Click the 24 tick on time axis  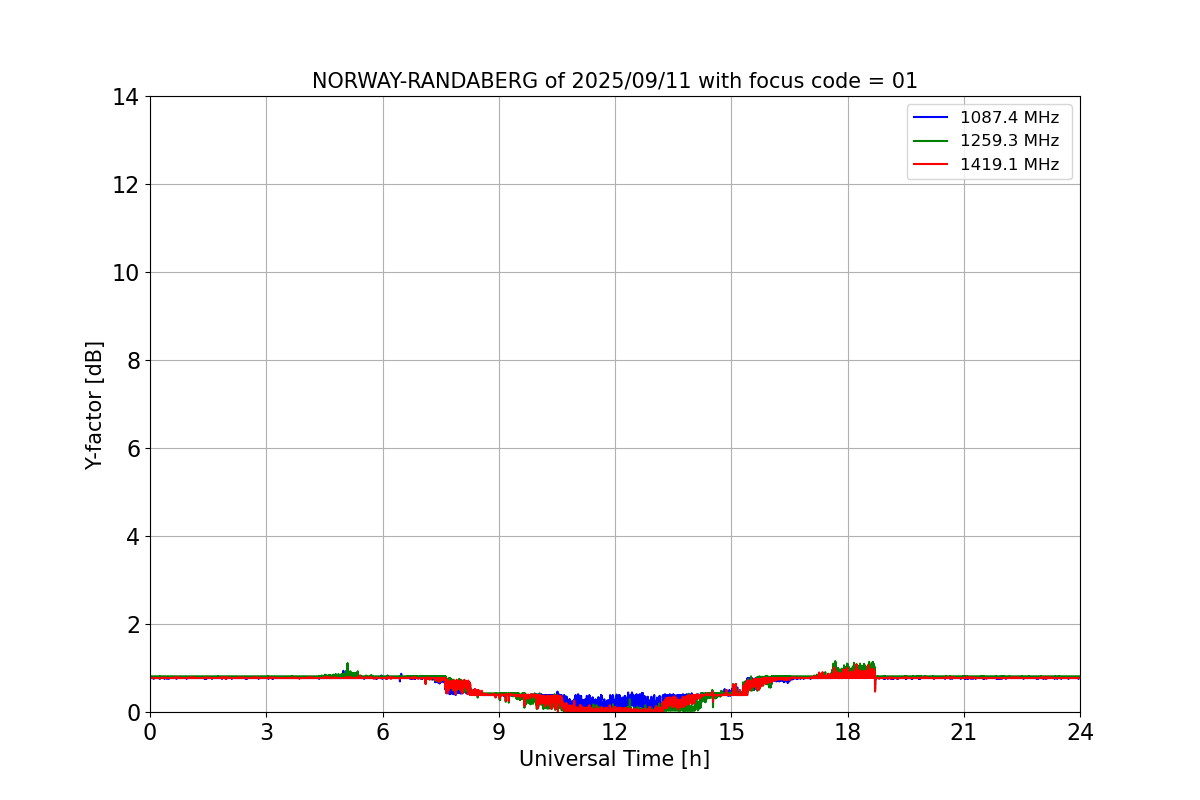(1080, 732)
